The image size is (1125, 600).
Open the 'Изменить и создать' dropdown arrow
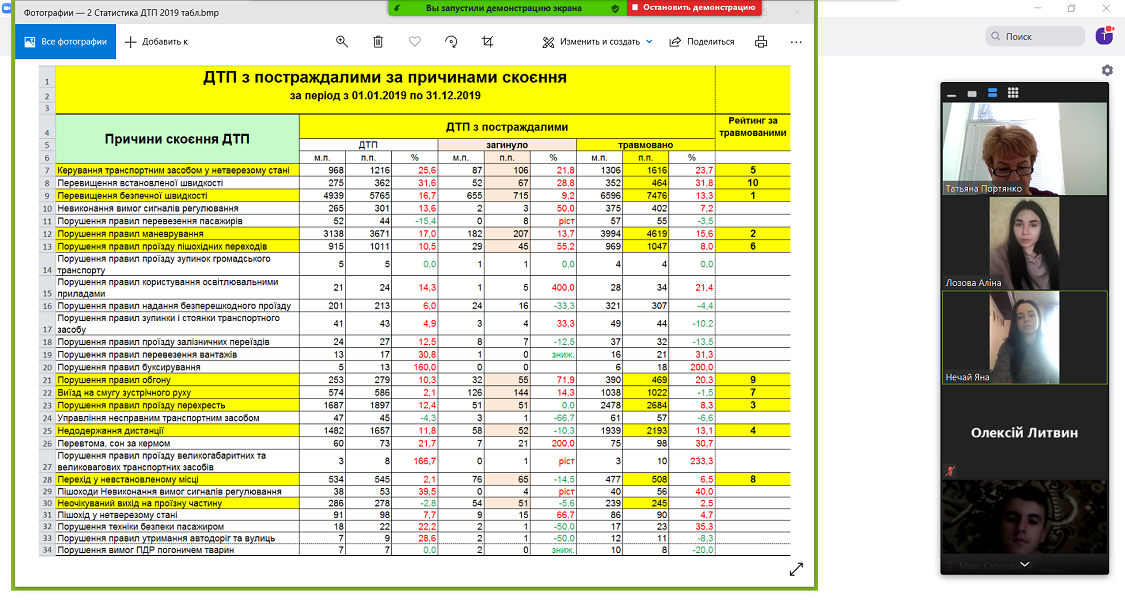pyautogui.click(x=649, y=42)
